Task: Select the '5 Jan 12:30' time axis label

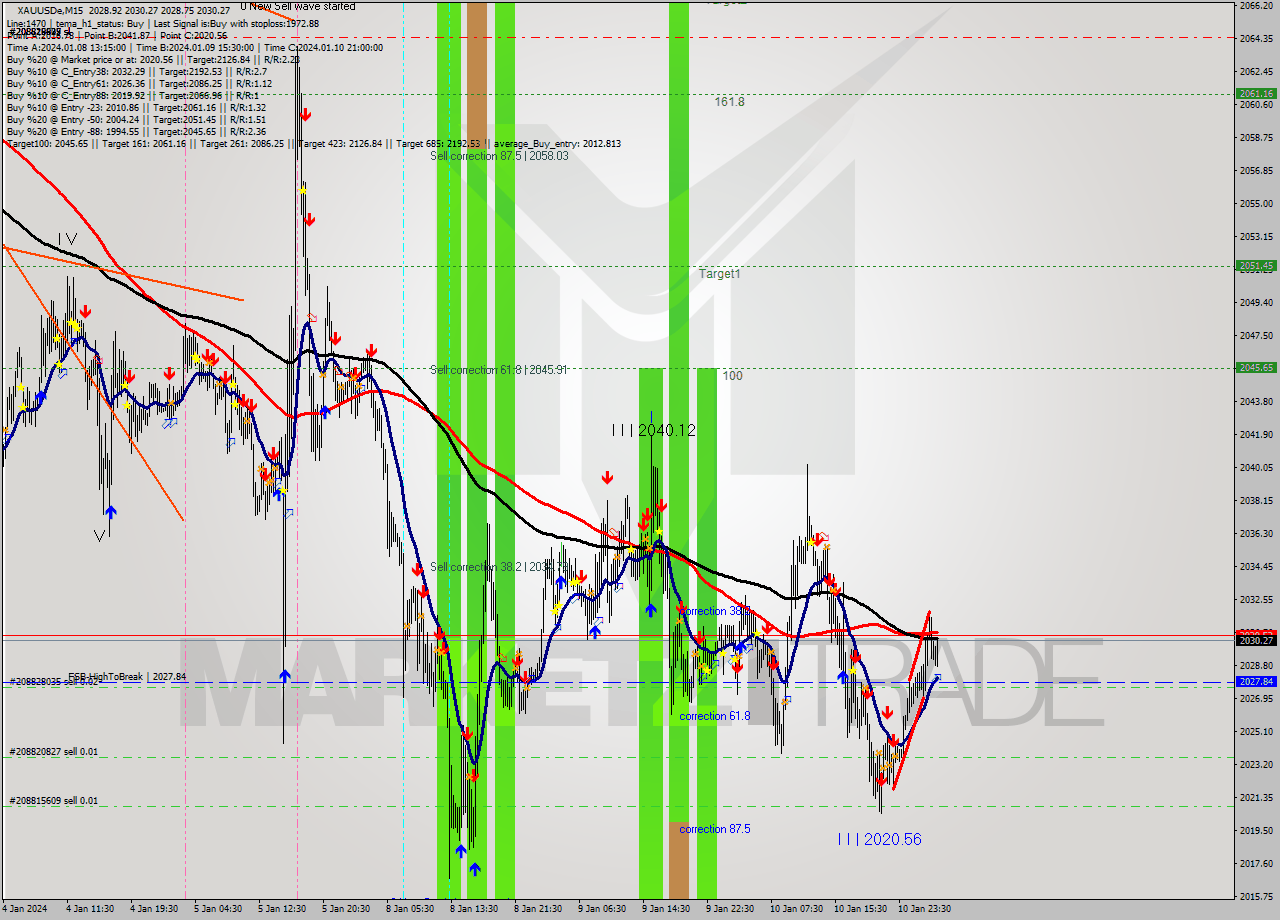Action: pos(284,909)
